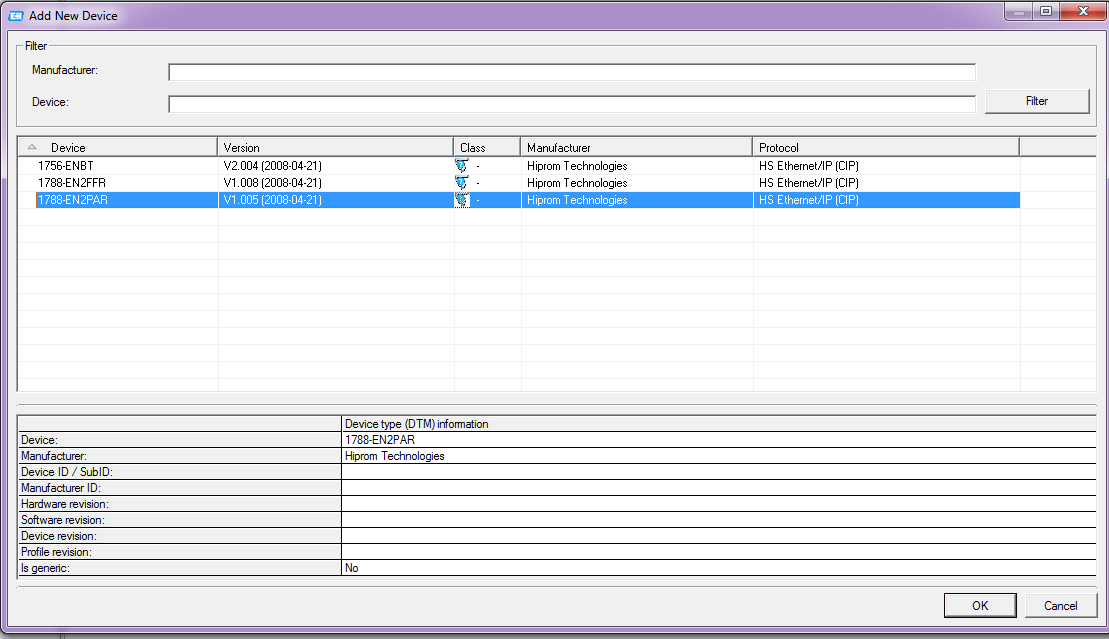This screenshot has height=639, width=1109.
Task: Click the application icon in the title bar
Action: pos(15,15)
